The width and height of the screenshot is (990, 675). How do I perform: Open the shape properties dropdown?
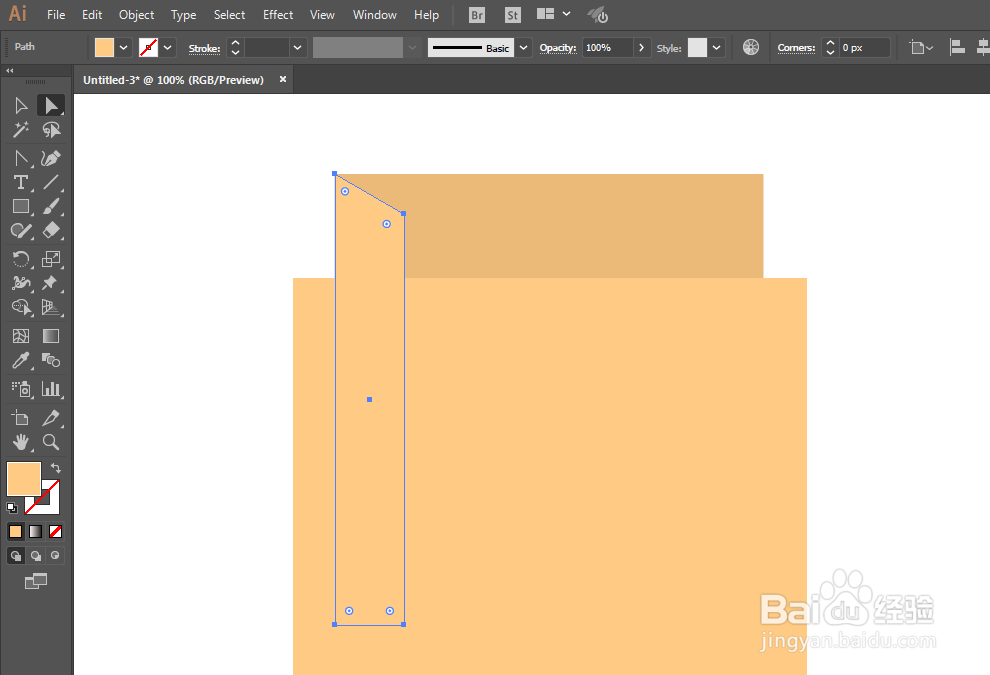tap(921, 47)
